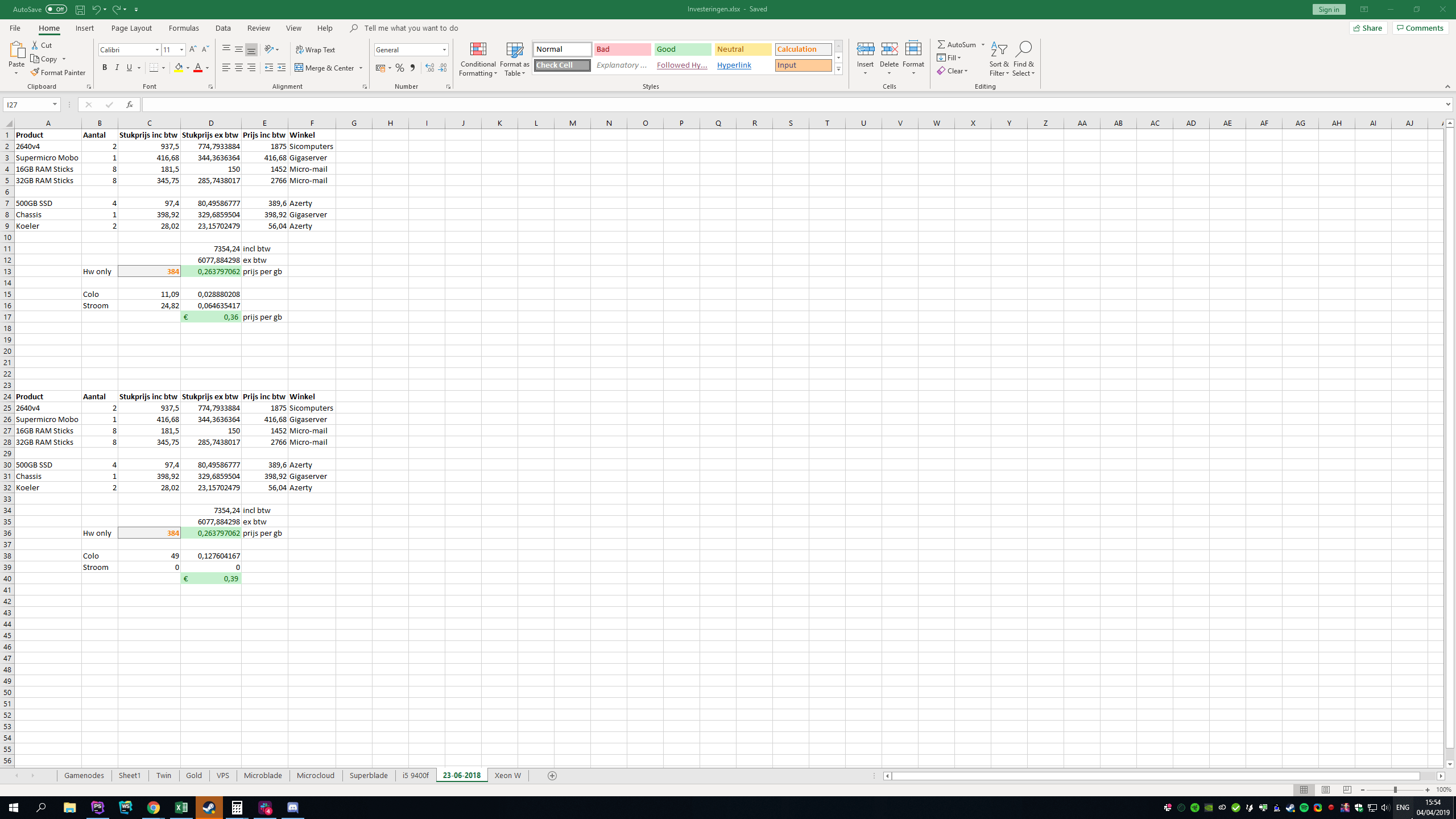Click the Insert Function fx icon
The width and height of the screenshot is (1456, 819).
pyautogui.click(x=130, y=105)
